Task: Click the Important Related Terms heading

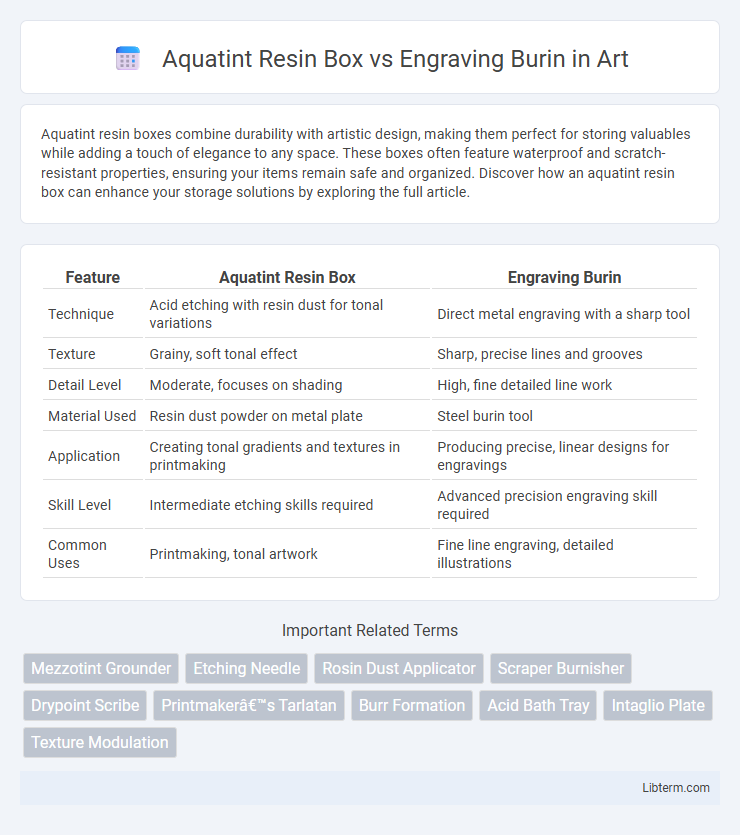Action: tap(370, 631)
